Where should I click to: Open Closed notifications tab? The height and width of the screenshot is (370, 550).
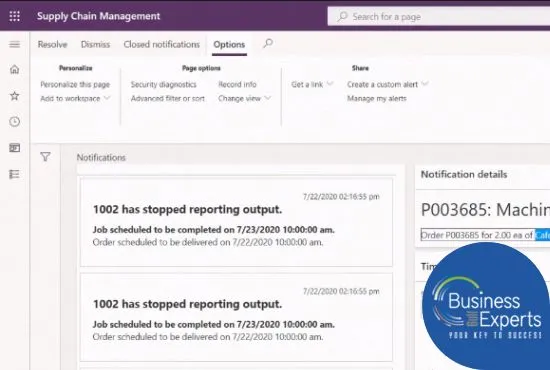click(161, 45)
